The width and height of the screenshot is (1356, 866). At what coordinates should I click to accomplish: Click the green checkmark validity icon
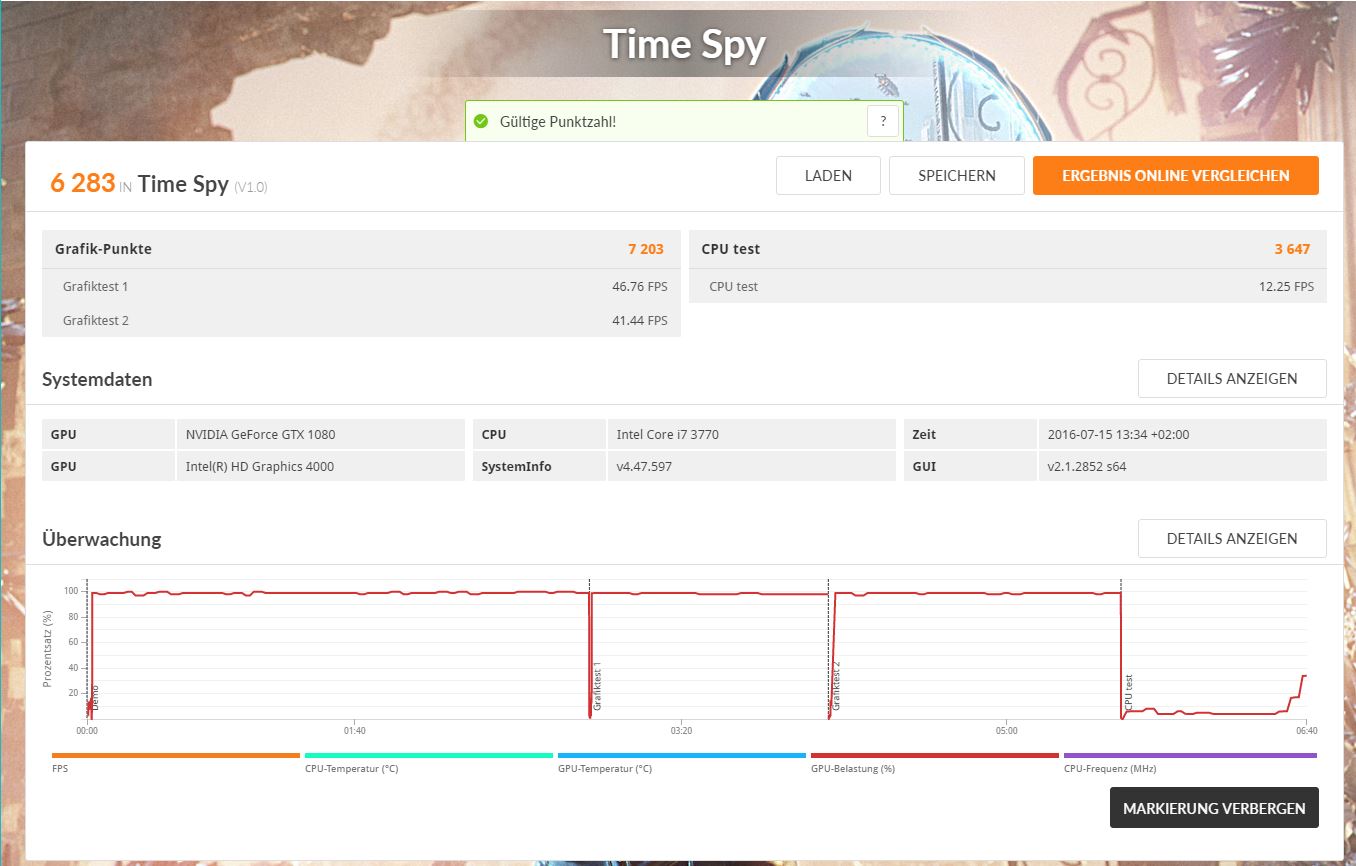[481, 121]
